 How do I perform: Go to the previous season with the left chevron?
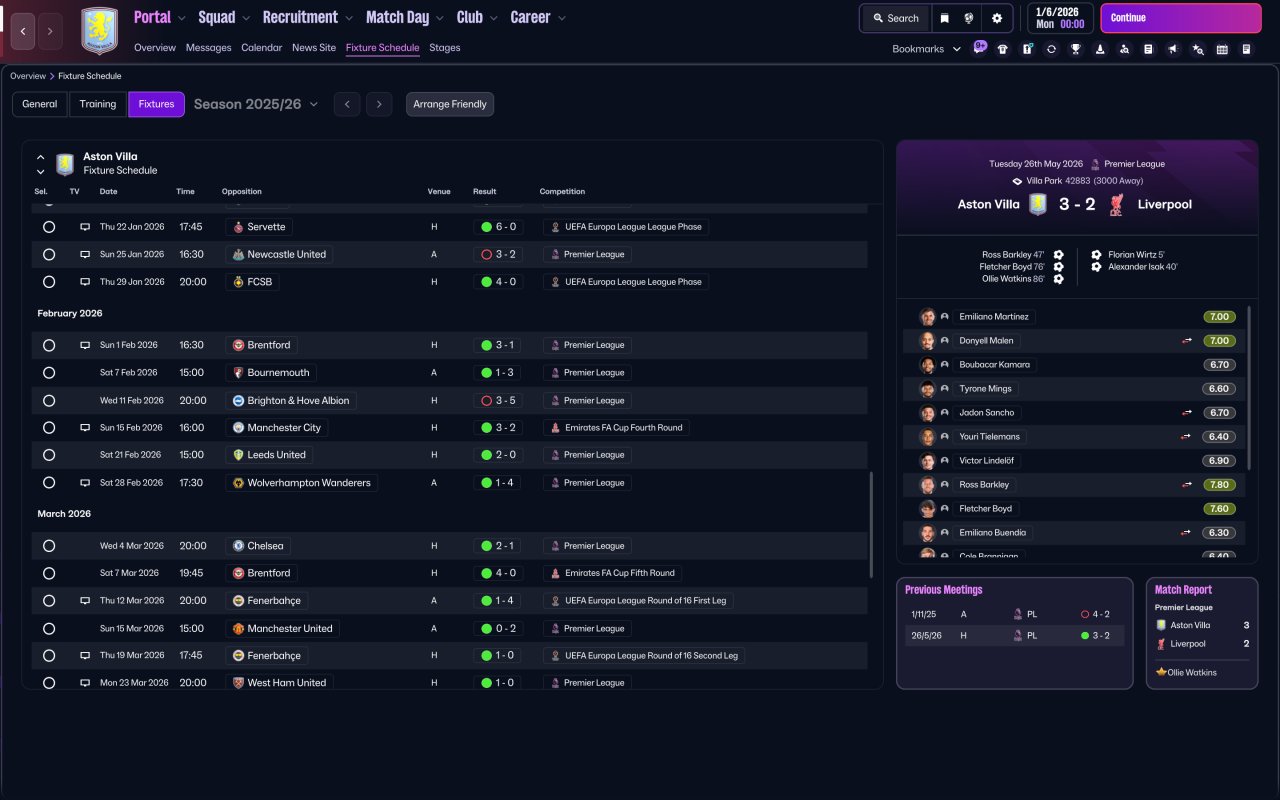tap(347, 104)
